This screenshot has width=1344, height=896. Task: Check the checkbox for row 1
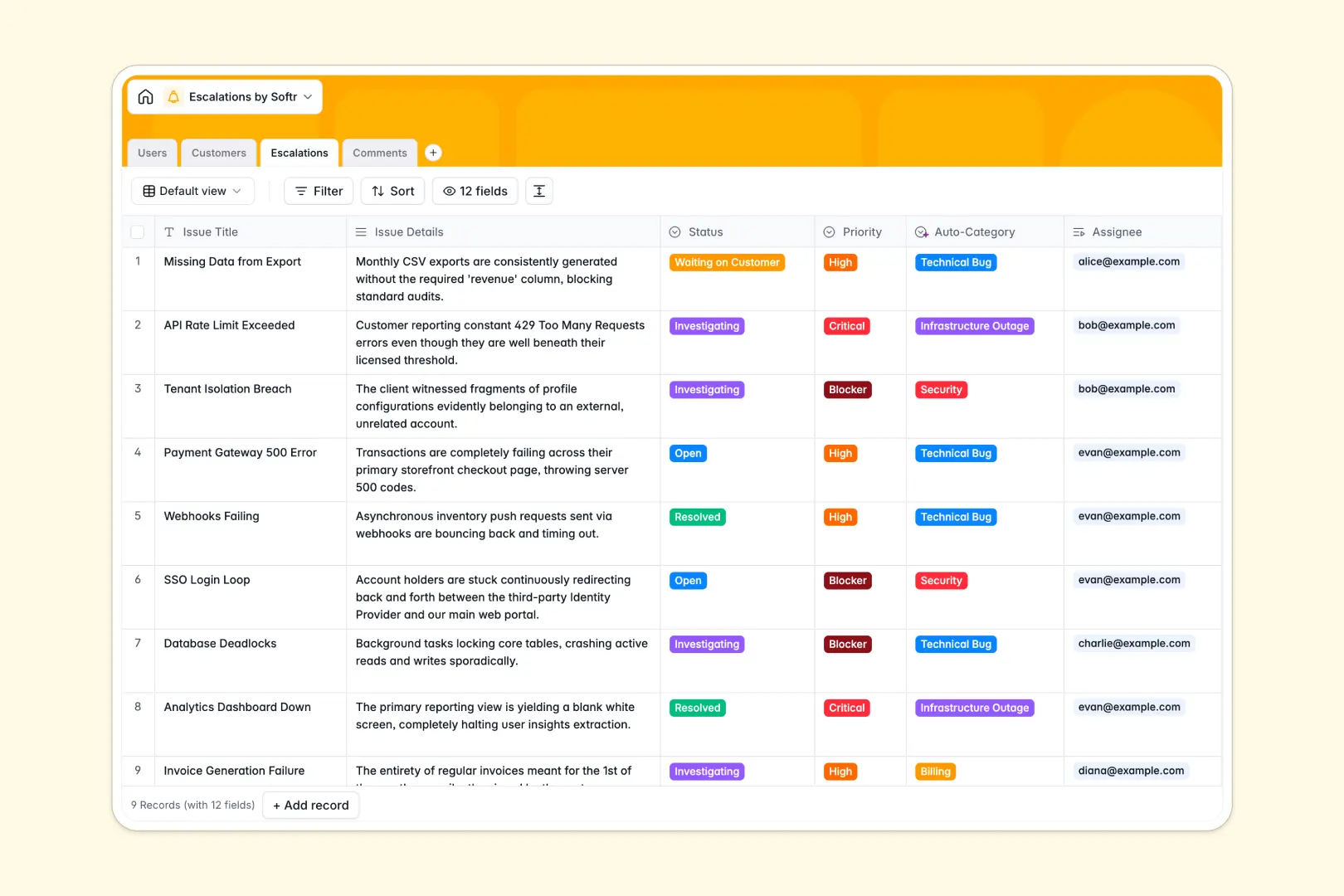point(138,261)
